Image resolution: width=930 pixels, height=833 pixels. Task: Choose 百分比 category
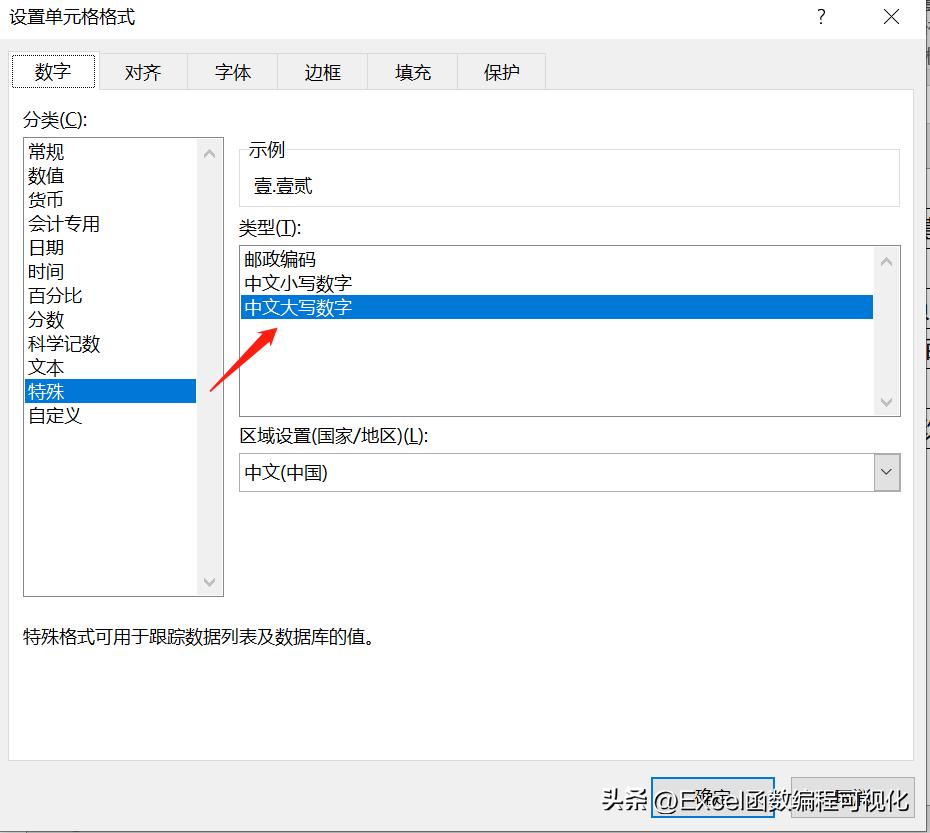56,296
